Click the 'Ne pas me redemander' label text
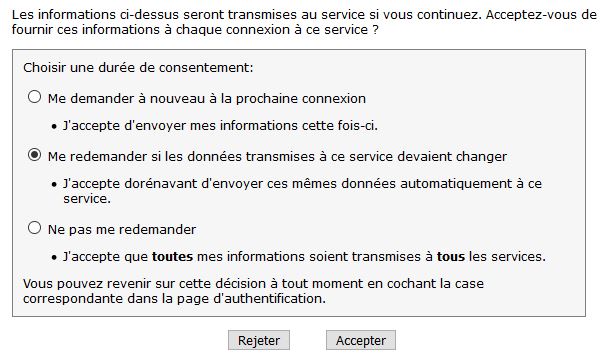605x360 pixels. [122, 230]
